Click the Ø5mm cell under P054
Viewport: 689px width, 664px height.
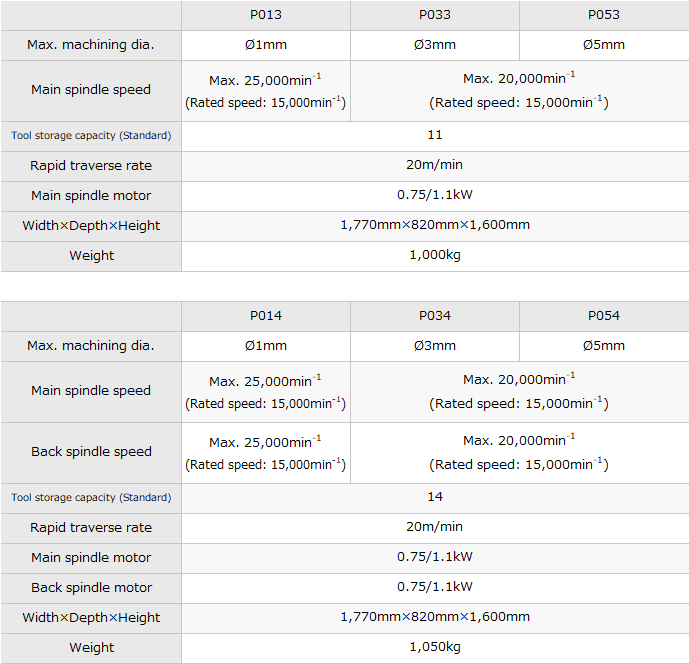click(x=604, y=346)
